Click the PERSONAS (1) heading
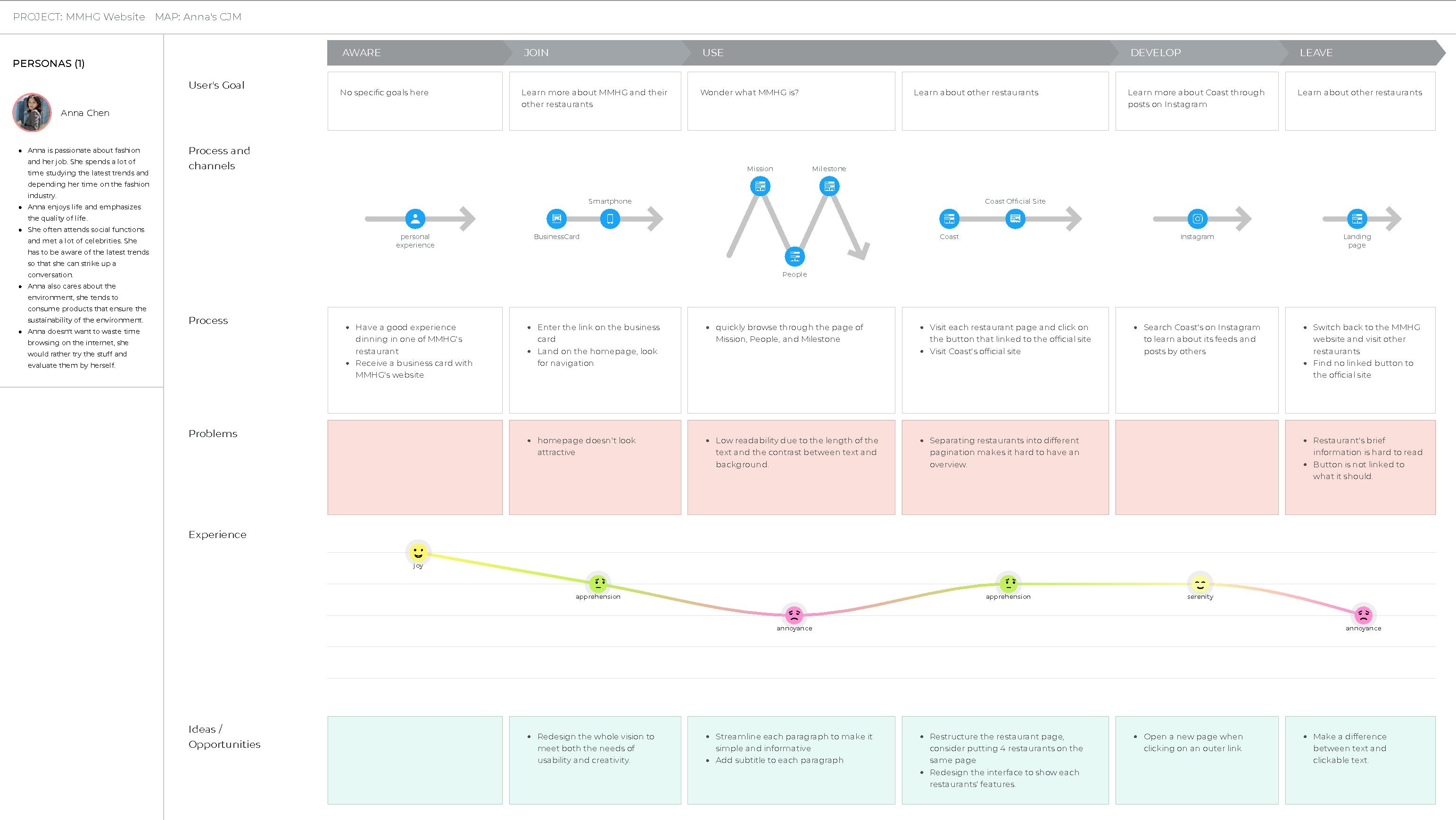Screen dimensions: 1456x820 (x=49, y=63)
